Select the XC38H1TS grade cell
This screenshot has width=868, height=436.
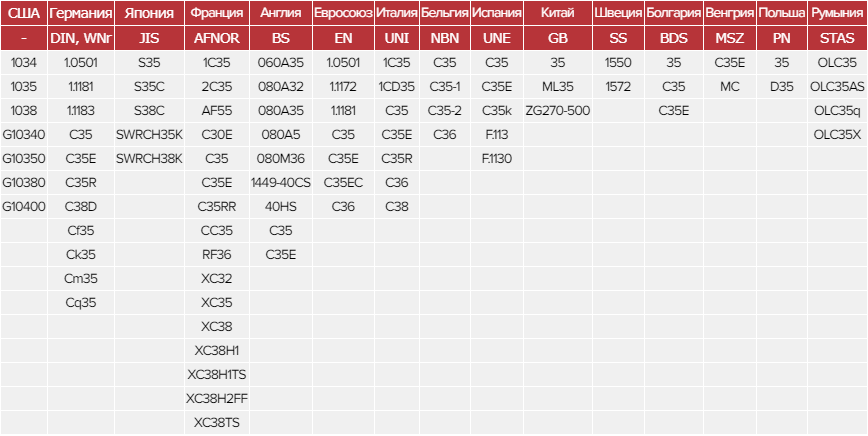pyautogui.click(x=217, y=374)
